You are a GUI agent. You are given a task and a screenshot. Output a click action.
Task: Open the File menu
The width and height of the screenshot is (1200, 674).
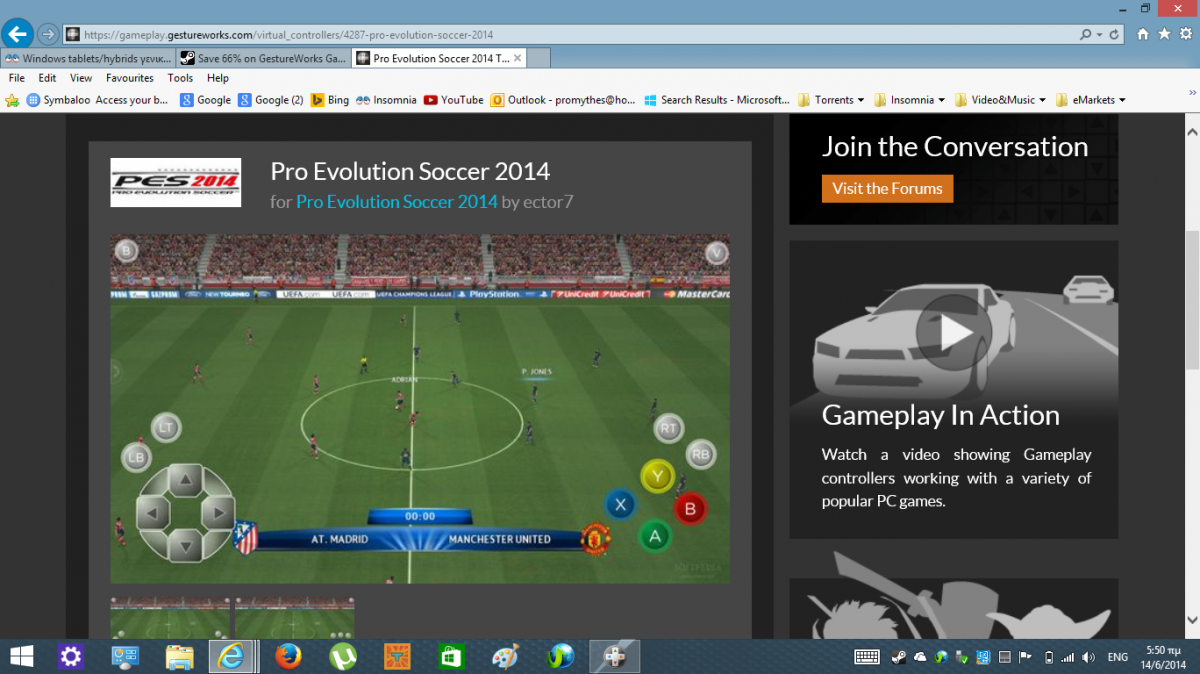tap(17, 78)
